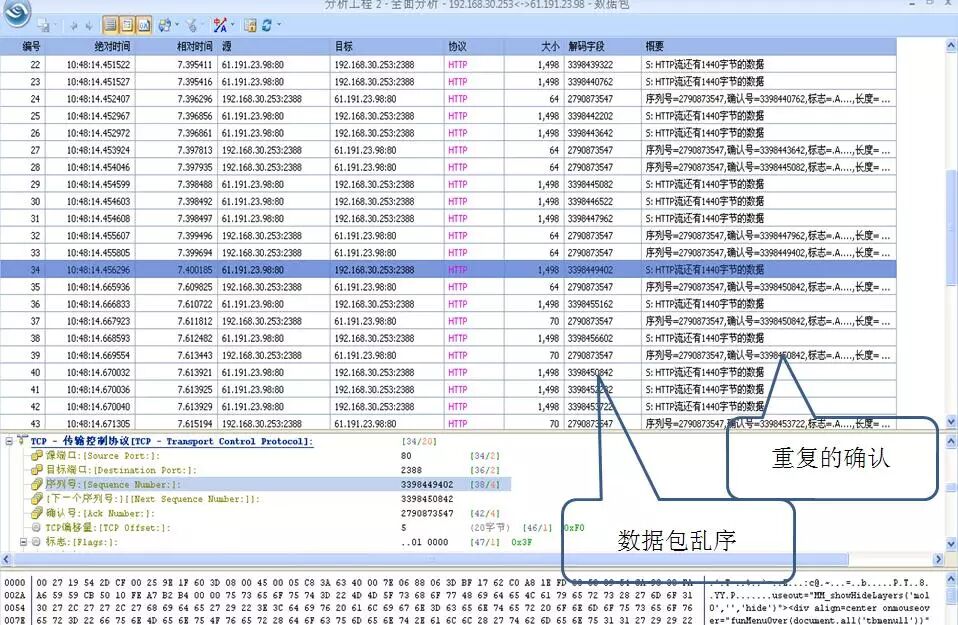This screenshot has height=625, width=958.
Task: Open the character encoding dropdown arrow
Action: point(233,25)
